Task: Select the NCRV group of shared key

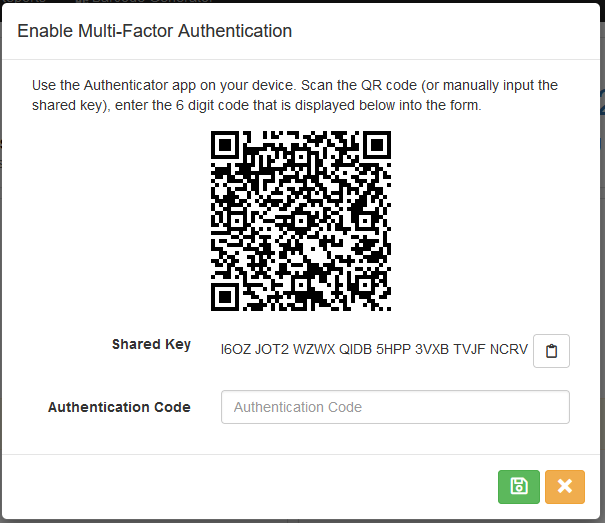Action: 509,349
